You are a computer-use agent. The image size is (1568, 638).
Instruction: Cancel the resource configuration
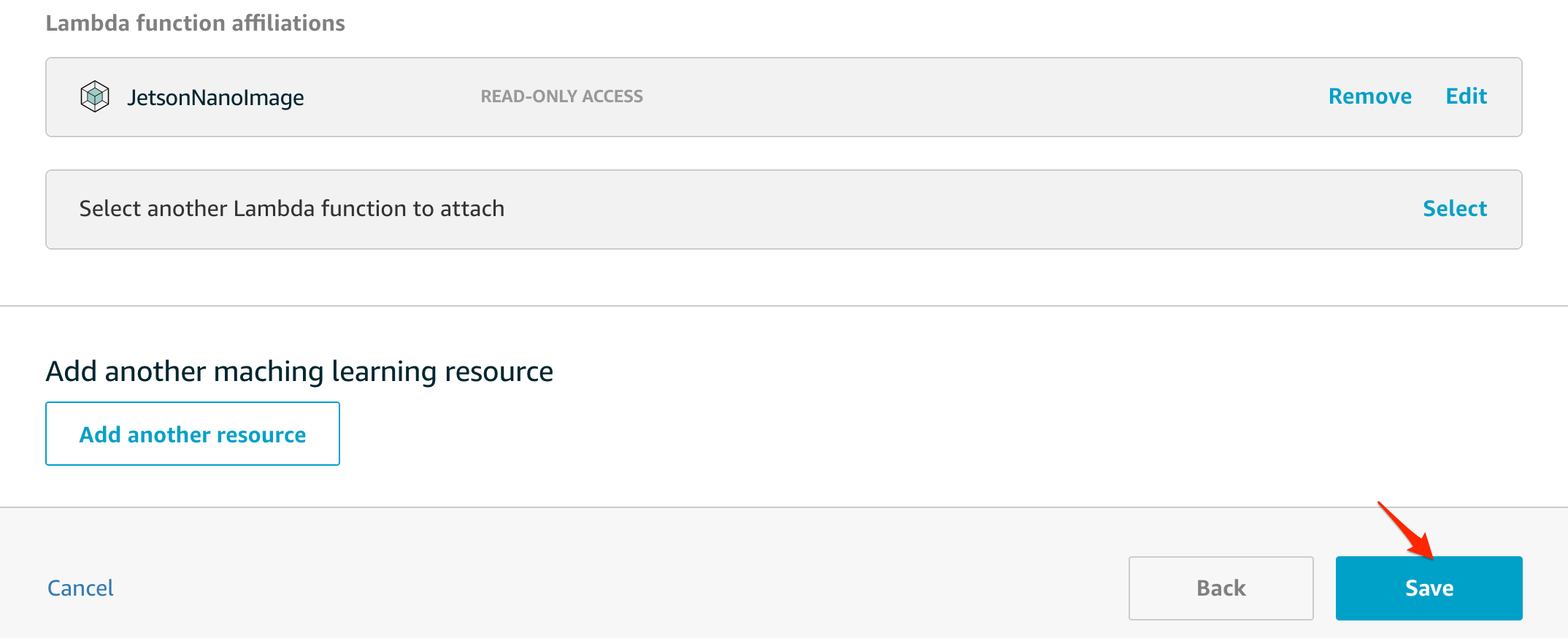pyautogui.click(x=80, y=588)
